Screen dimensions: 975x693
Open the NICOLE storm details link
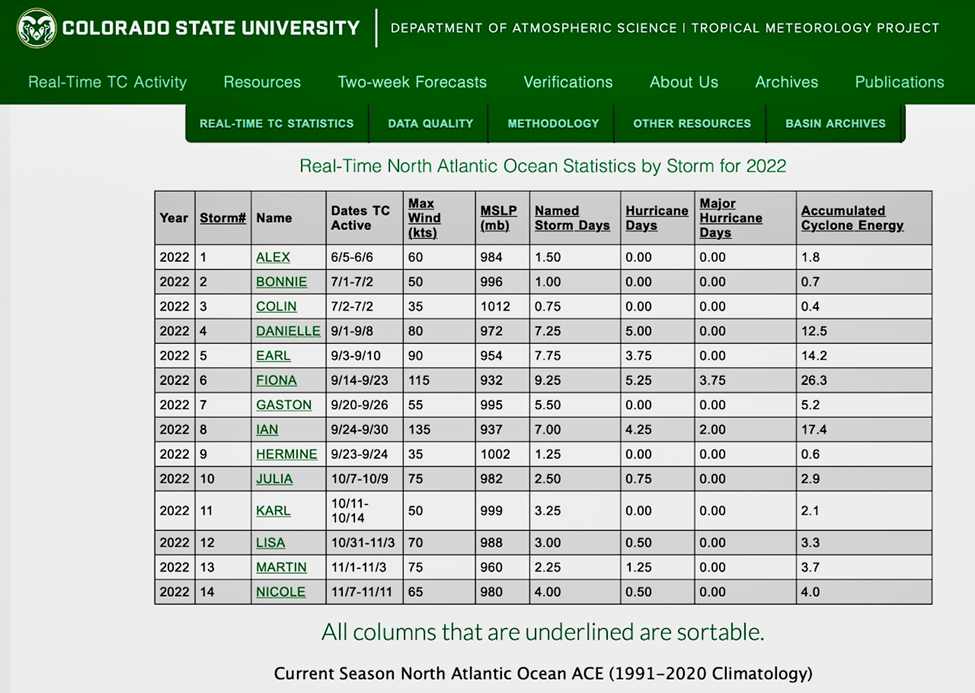pos(280,592)
